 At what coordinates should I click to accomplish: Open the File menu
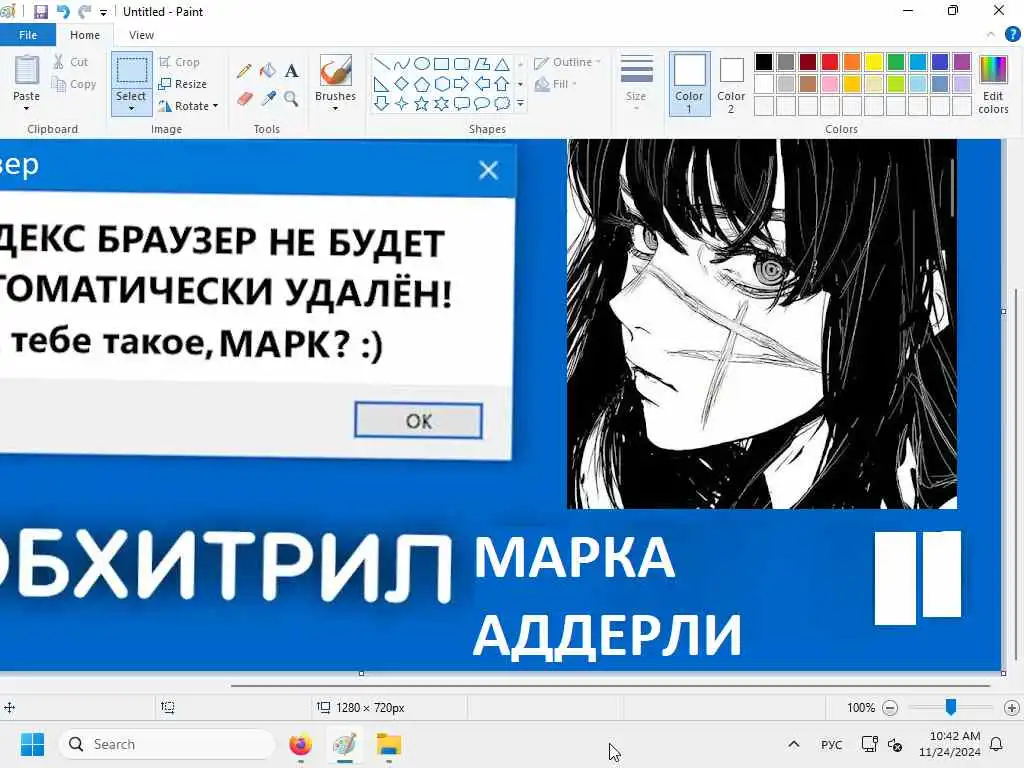28,35
